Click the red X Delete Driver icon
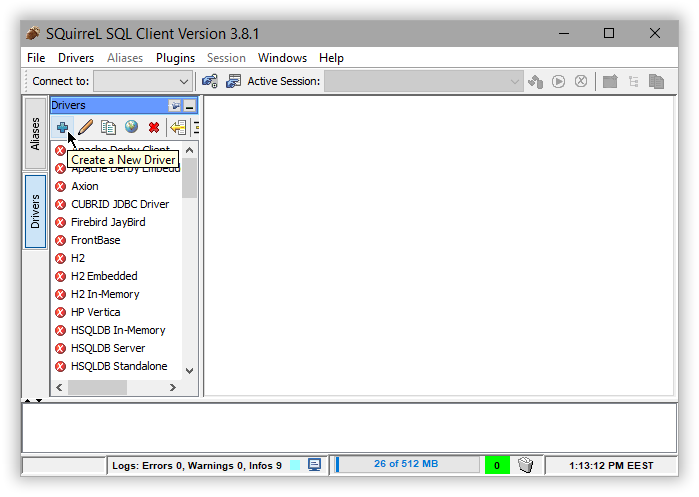 click(154, 127)
